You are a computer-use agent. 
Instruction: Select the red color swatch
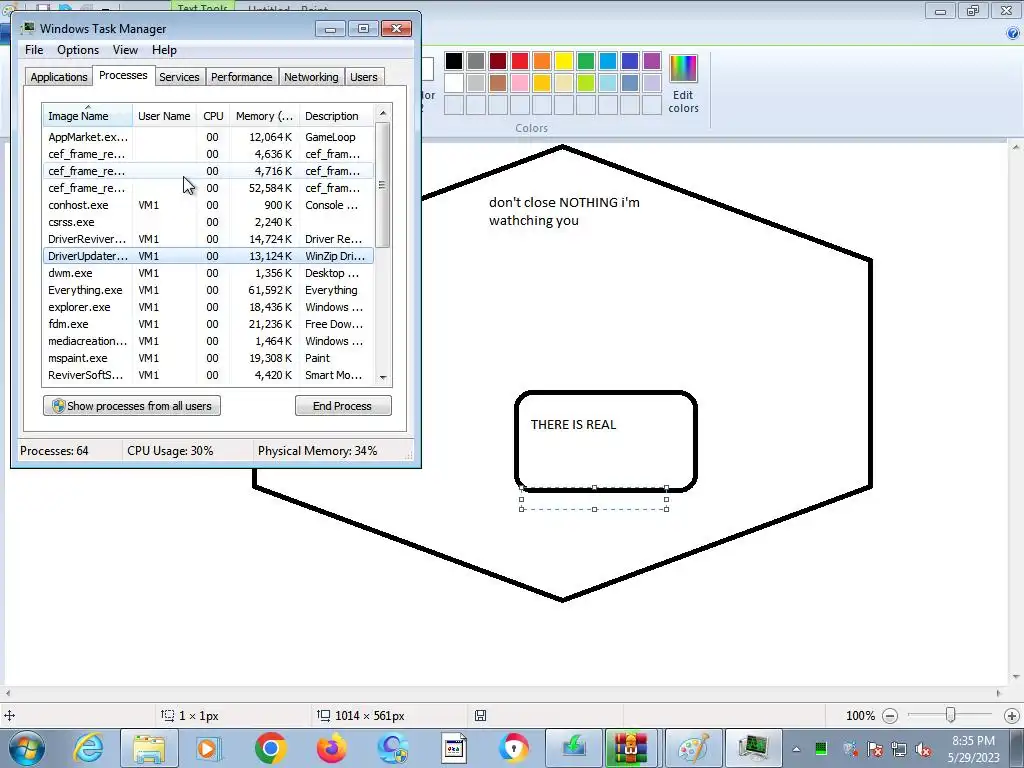click(520, 61)
